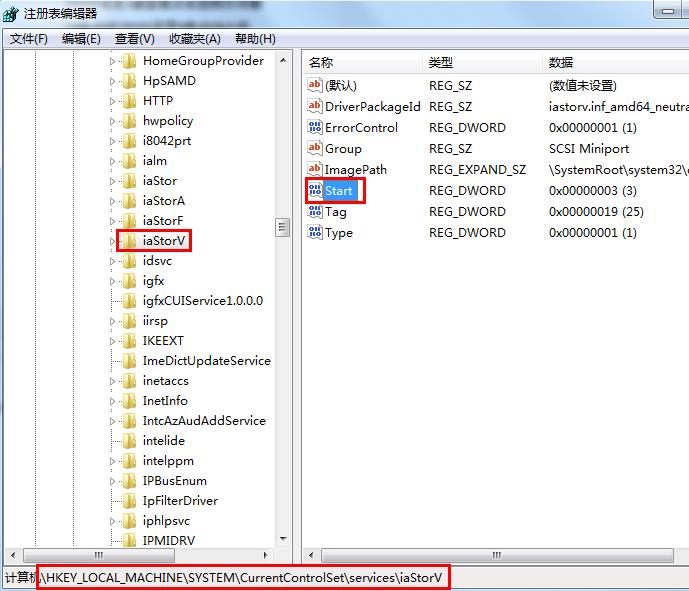Image resolution: width=689 pixels, height=591 pixels.
Task: Click tree pane scroll up arrow
Action: 283,60
